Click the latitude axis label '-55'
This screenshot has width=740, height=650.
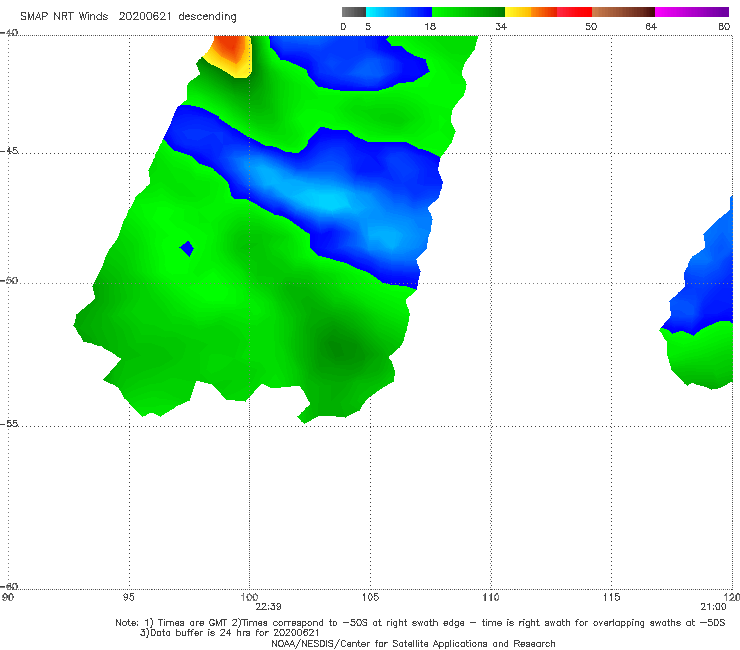pyautogui.click(x=9, y=423)
